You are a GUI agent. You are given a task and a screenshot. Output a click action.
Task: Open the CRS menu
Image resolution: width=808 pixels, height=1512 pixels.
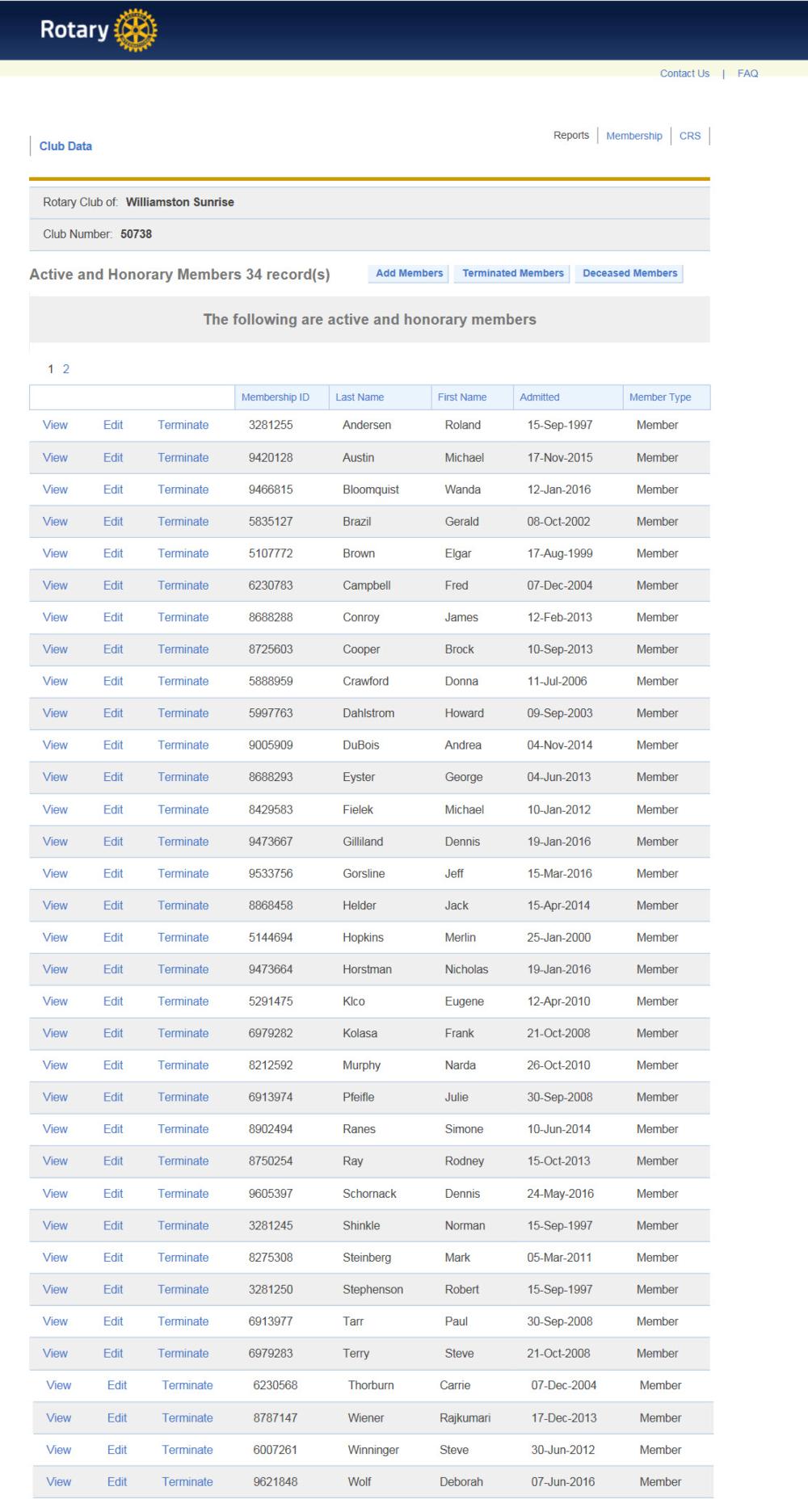click(x=690, y=136)
